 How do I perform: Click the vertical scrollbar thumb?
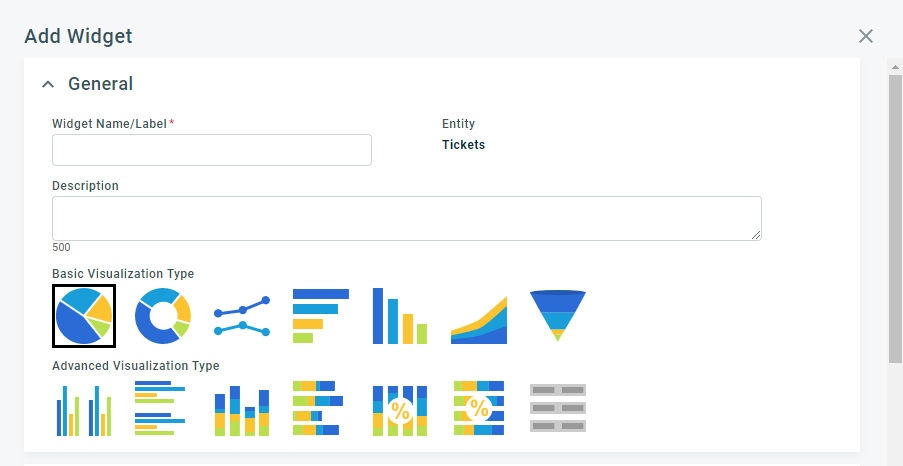(x=895, y=219)
